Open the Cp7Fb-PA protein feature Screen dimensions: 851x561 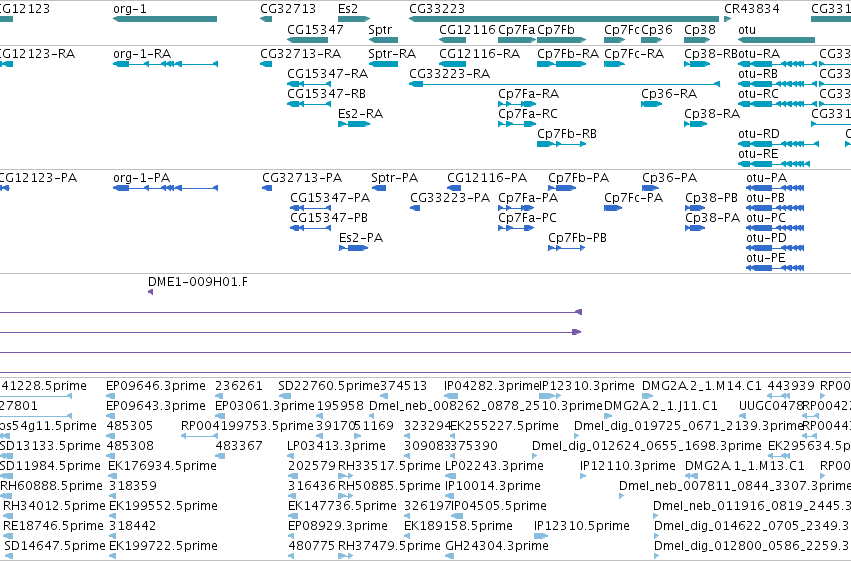(x=562, y=188)
